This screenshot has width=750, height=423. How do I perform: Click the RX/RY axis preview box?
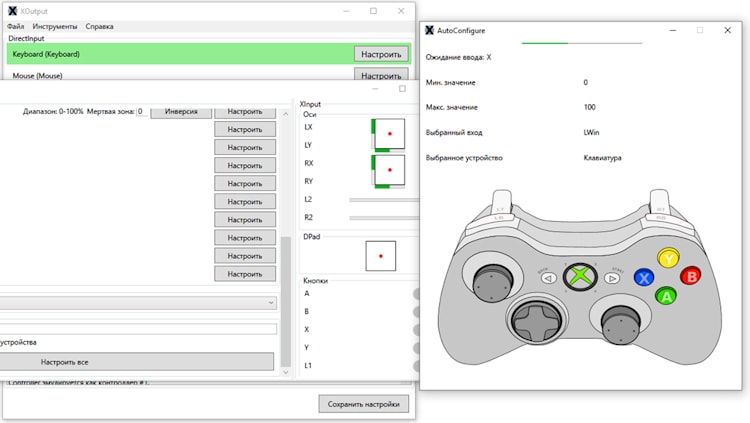click(x=388, y=171)
